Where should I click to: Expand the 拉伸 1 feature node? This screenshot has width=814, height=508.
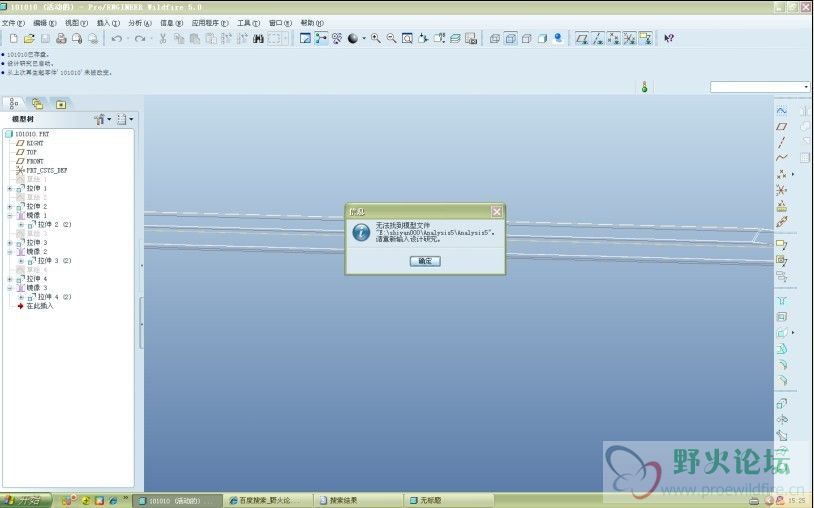(10, 188)
